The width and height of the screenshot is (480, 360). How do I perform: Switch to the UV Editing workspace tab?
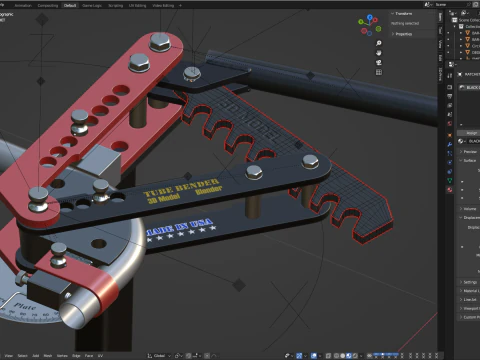(138, 5)
